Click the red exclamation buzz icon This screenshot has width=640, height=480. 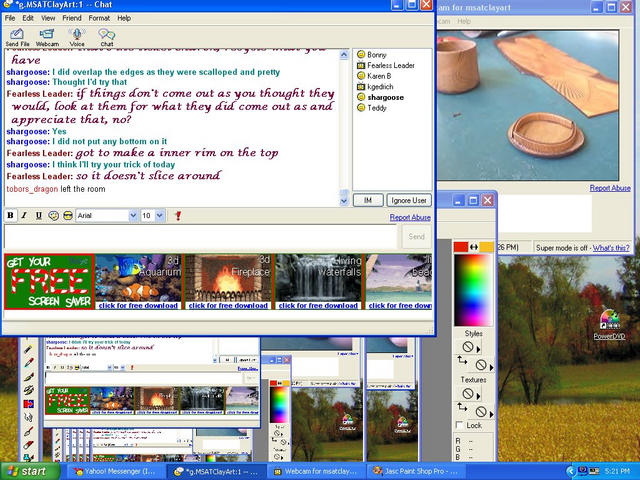coord(178,216)
